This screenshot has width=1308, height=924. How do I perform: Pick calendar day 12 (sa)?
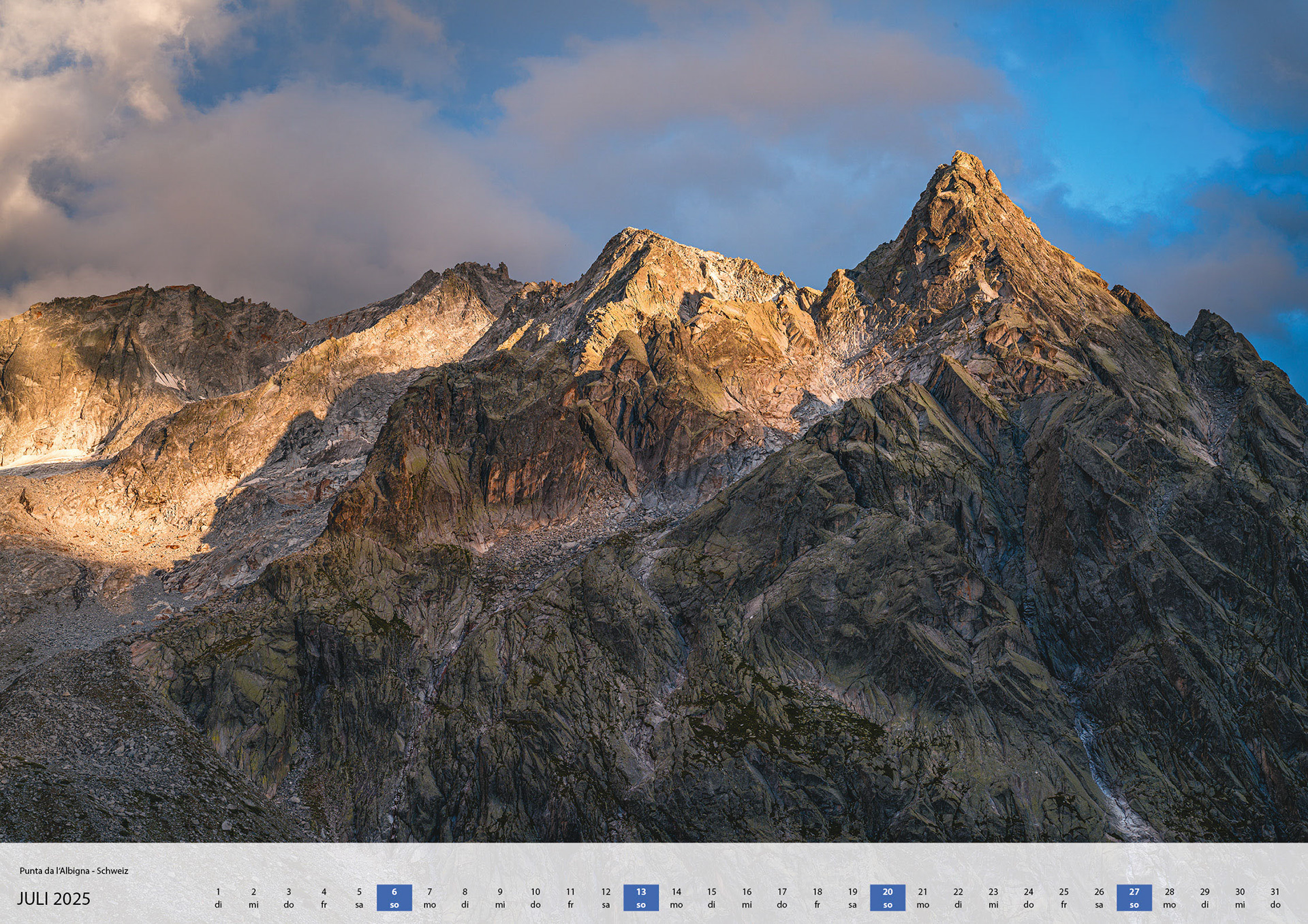pyautogui.click(x=606, y=898)
